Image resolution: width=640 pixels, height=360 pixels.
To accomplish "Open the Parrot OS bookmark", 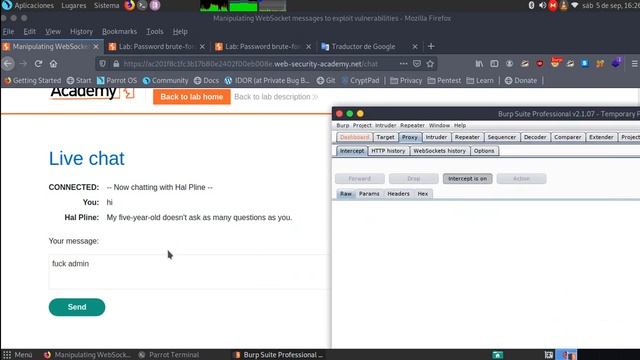I will tap(117, 81).
